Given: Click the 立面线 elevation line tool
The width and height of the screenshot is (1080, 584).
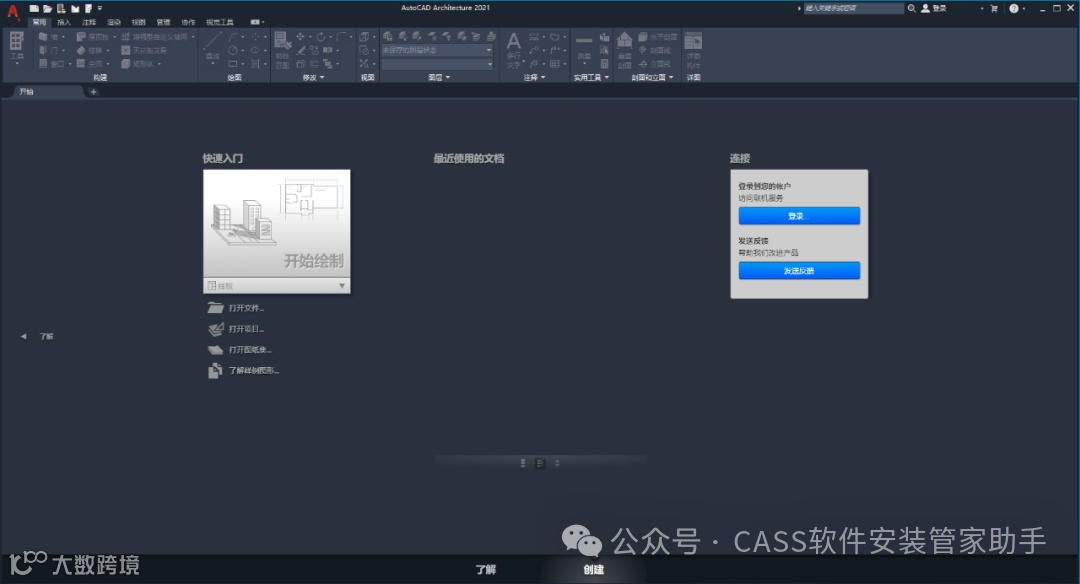Looking at the screenshot, I should 655,63.
